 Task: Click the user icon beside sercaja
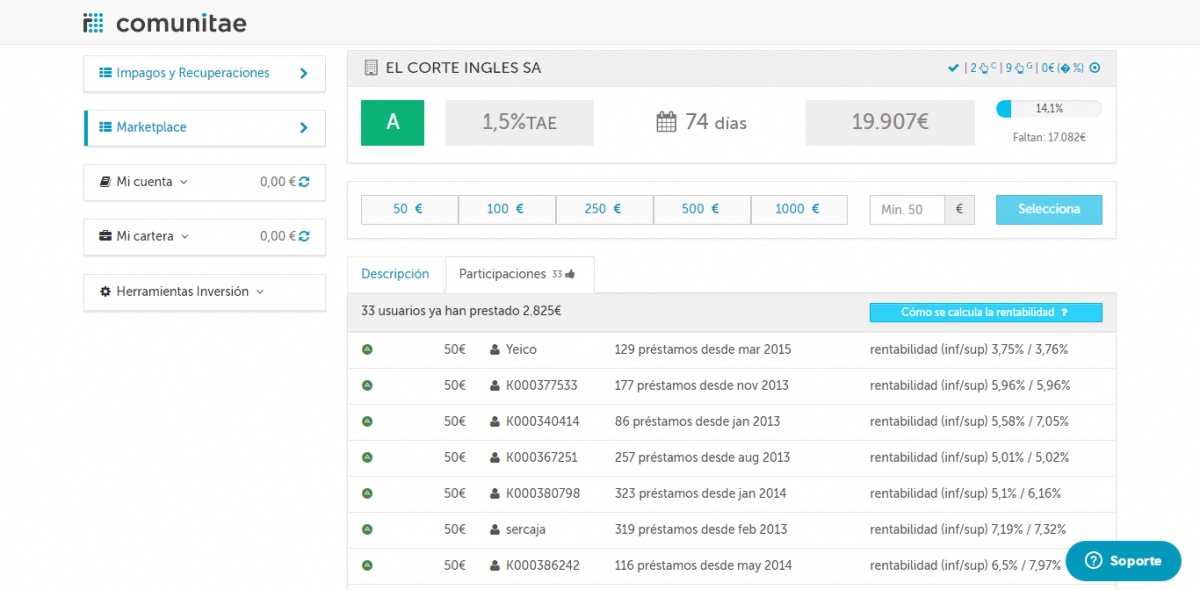495,530
